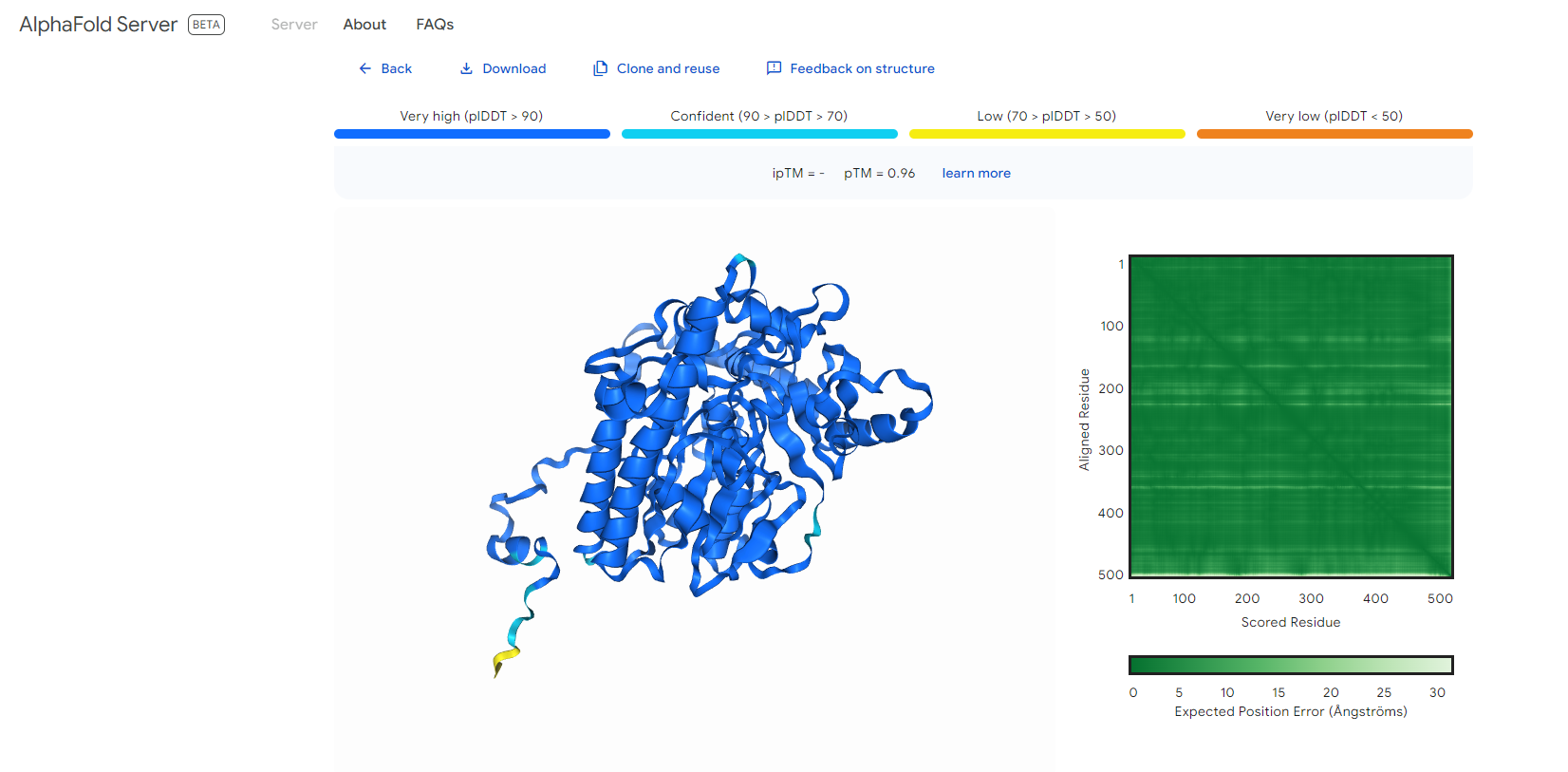Click the 3D protein structure viewer

(695, 489)
